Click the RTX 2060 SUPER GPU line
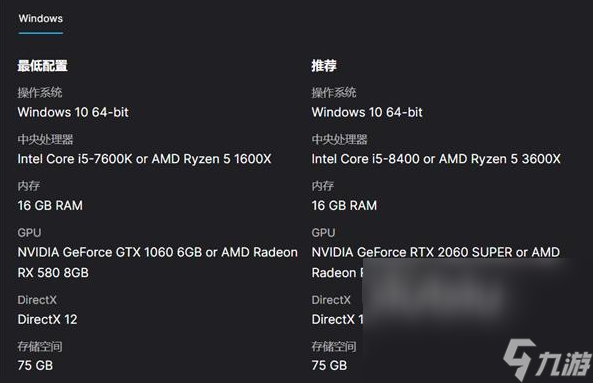The width and height of the screenshot is (593, 383). 435,252
